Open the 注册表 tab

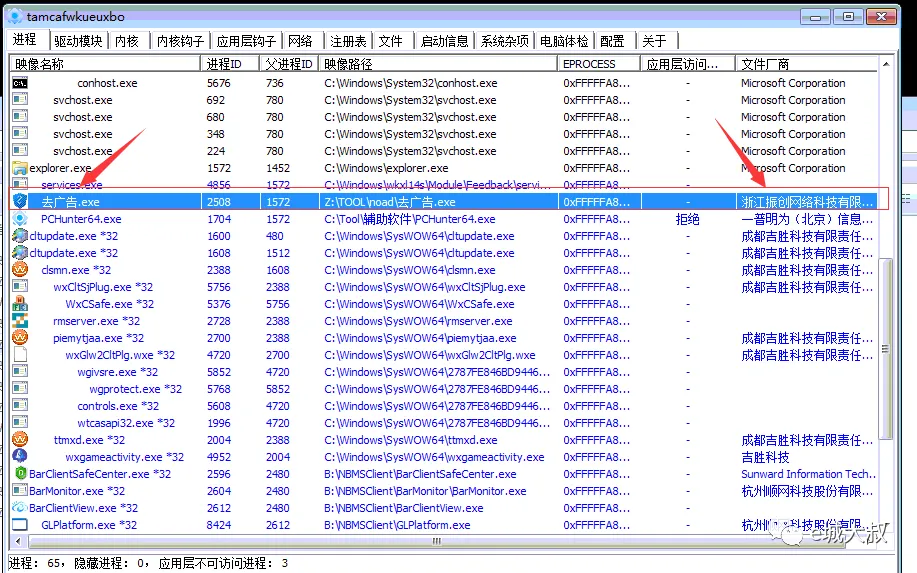coord(348,41)
